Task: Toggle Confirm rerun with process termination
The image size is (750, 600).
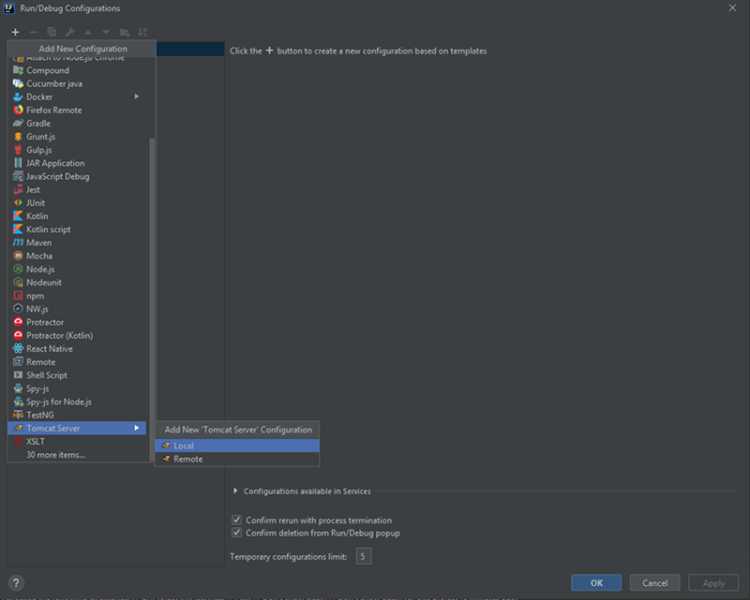Action: click(237, 520)
